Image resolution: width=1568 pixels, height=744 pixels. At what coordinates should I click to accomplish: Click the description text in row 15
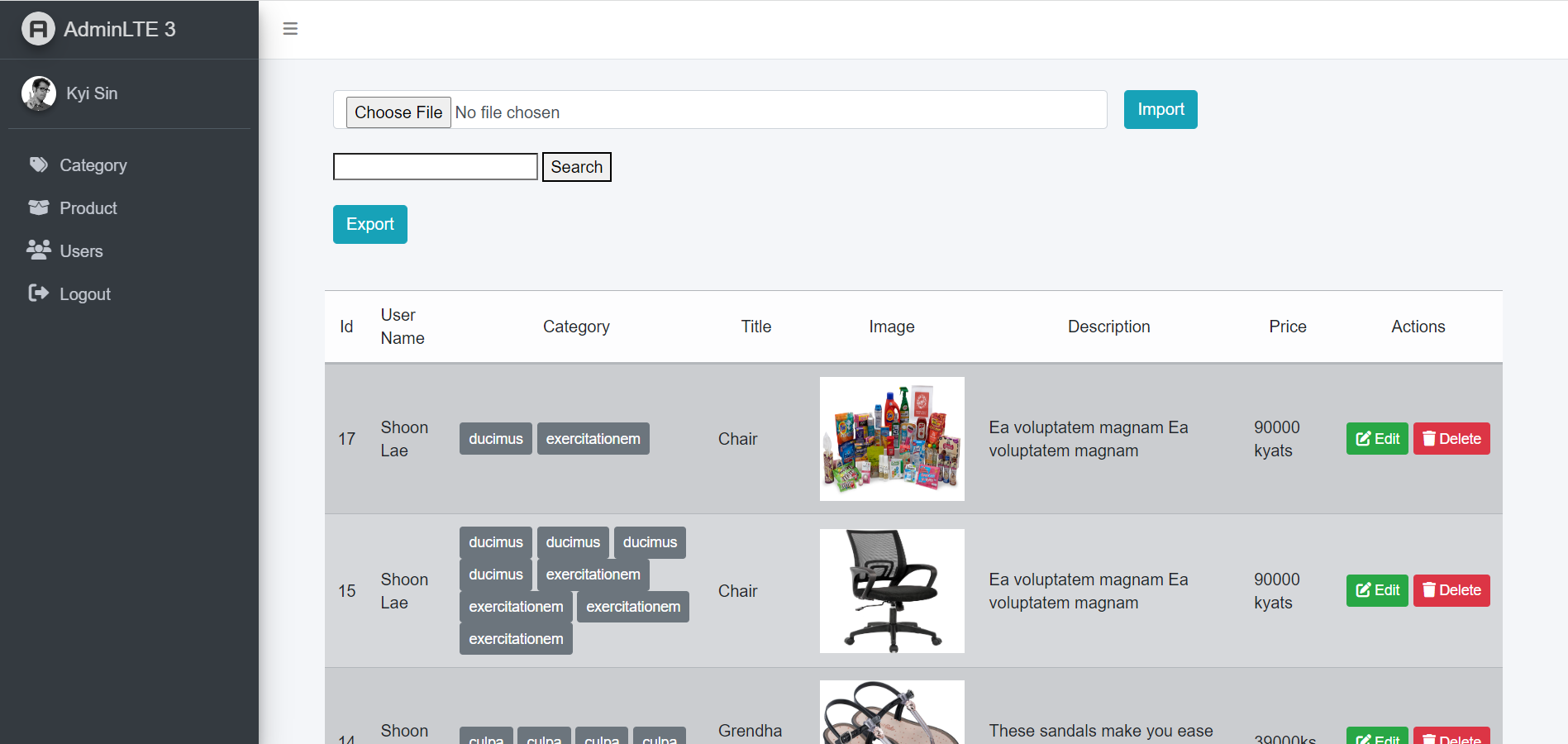pos(1089,591)
